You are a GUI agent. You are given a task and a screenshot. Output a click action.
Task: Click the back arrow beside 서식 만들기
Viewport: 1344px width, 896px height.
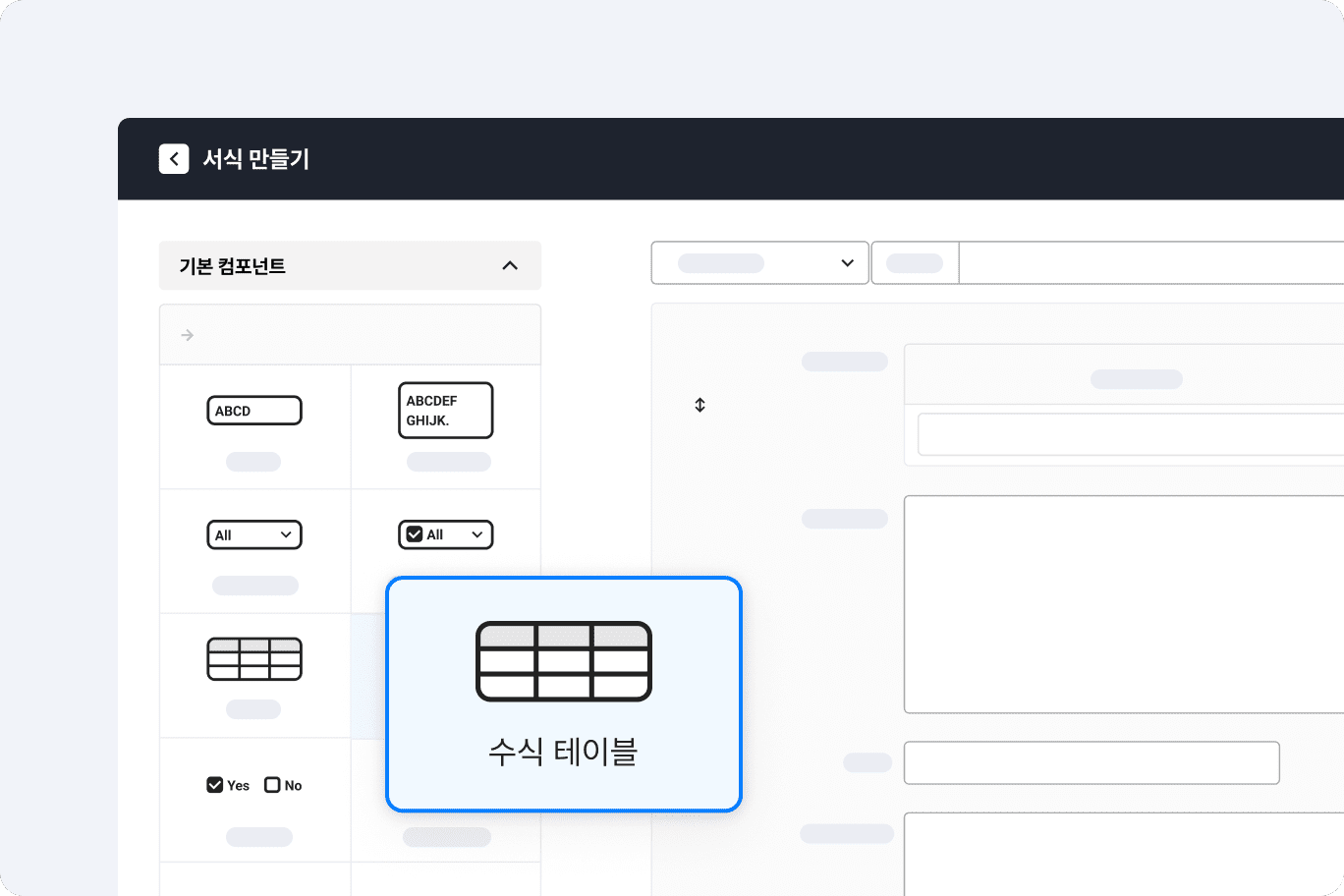coord(174,159)
